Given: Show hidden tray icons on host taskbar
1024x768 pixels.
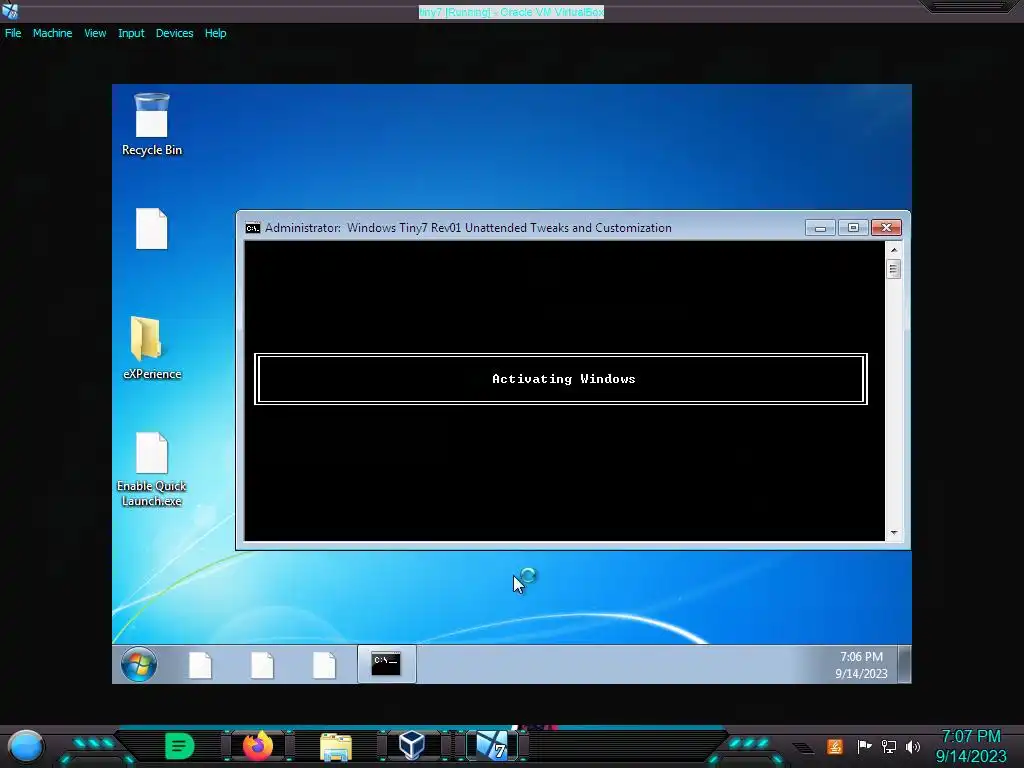Looking at the screenshot, I should coord(804,748).
